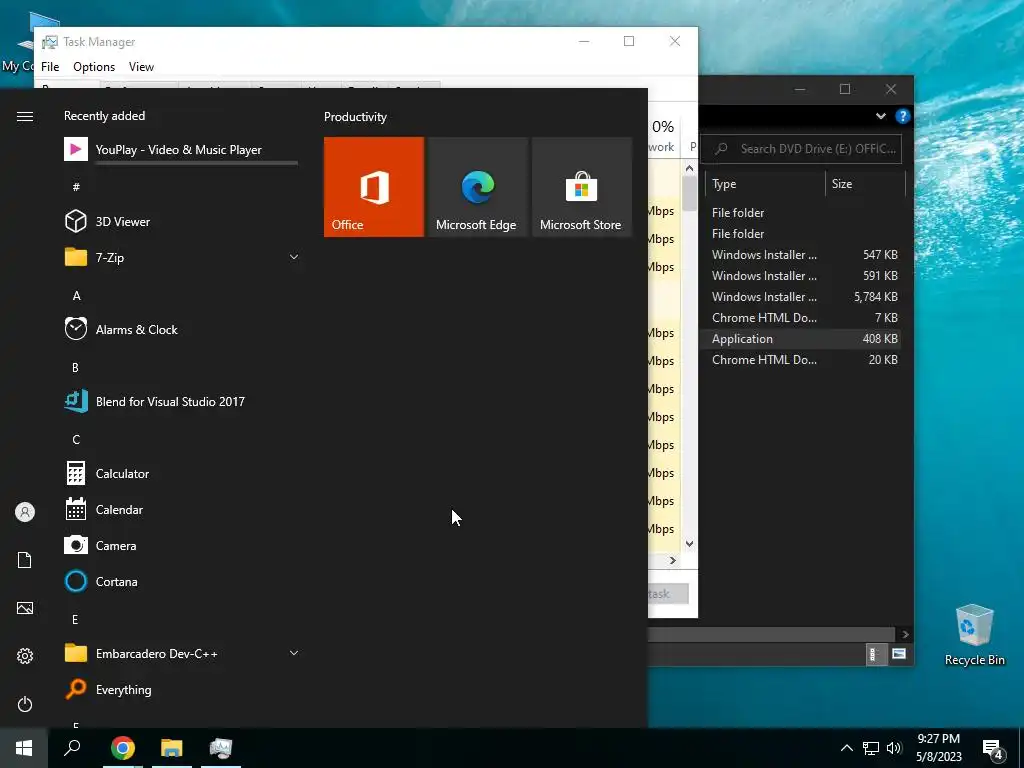The height and width of the screenshot is (768, 1024).
Task: Open the Office tile
Action: coord(374,187)
